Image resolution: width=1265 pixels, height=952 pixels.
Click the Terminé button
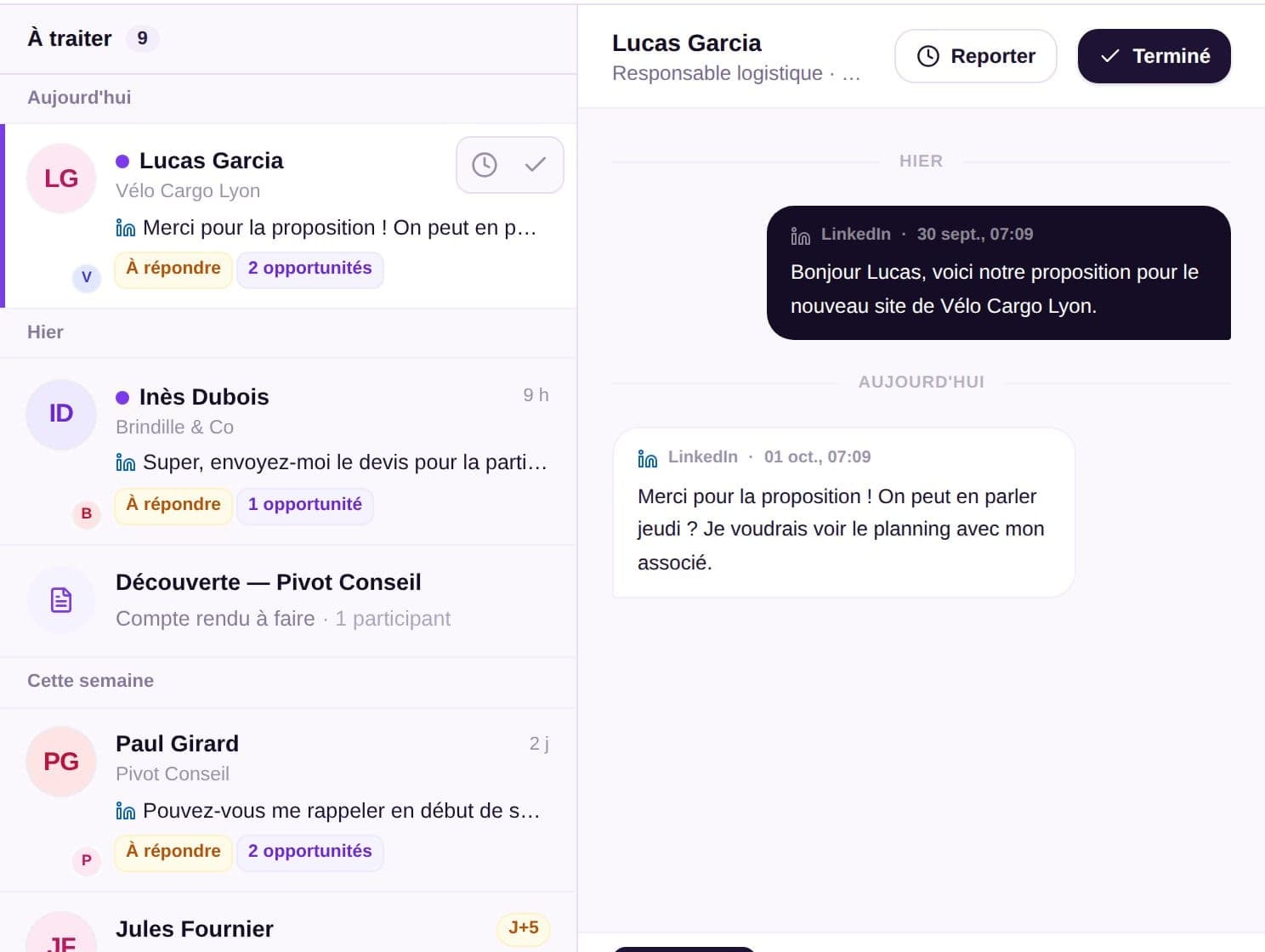1154,56
